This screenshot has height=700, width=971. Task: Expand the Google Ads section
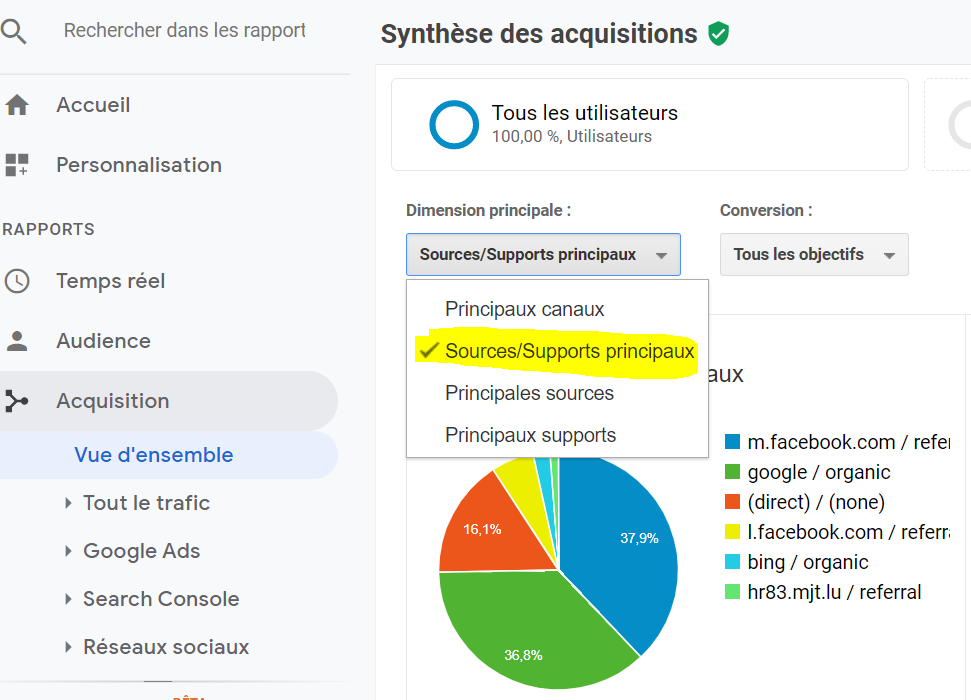tap(141, 551)
